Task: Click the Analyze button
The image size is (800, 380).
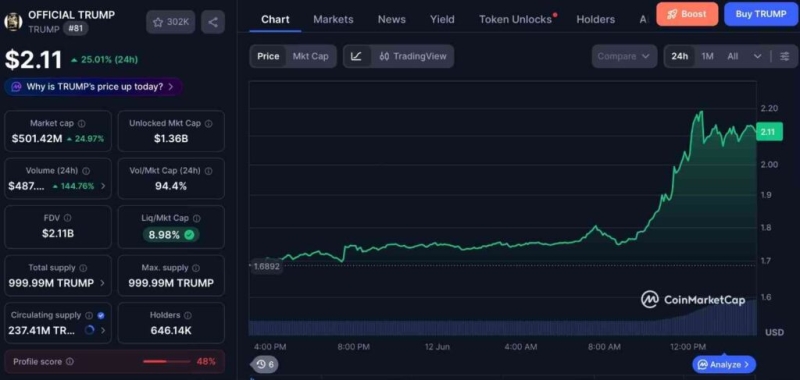Action: pyautogui.click(x=724, y=364)
